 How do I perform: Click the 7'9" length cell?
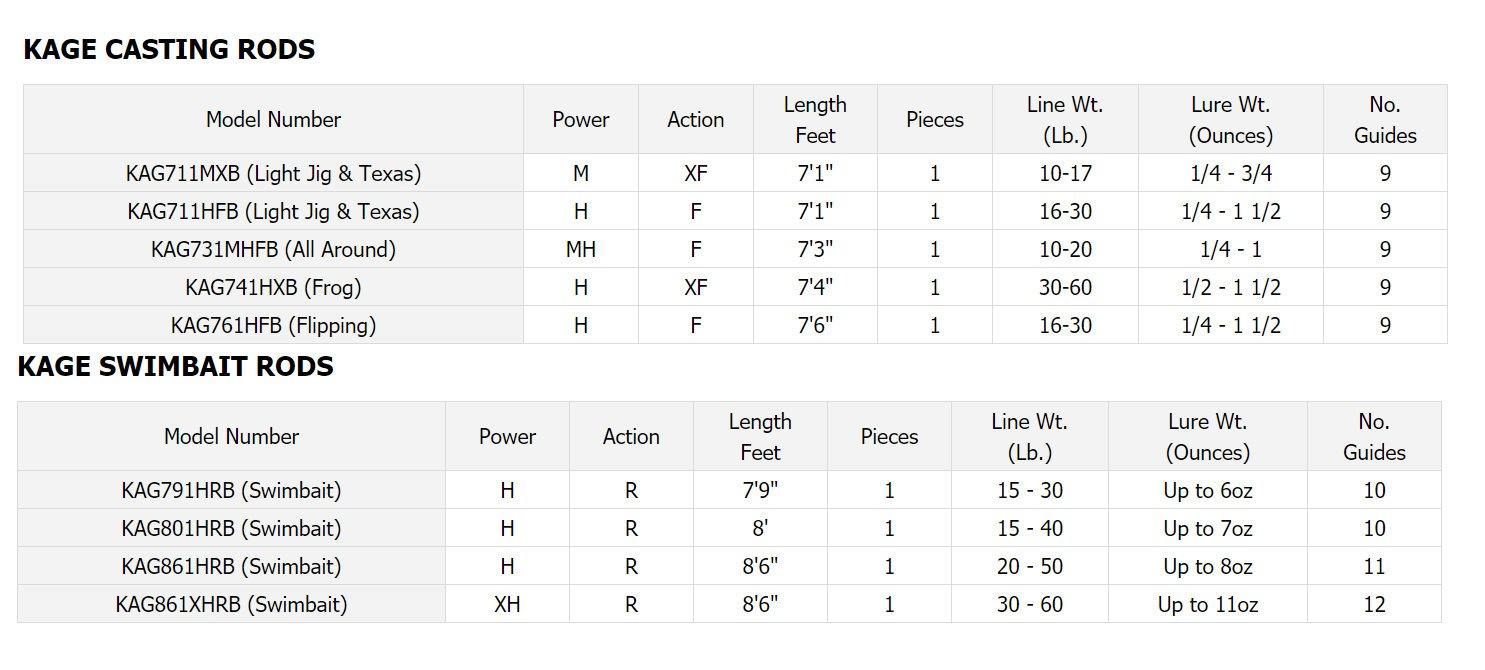pos(760,490)
